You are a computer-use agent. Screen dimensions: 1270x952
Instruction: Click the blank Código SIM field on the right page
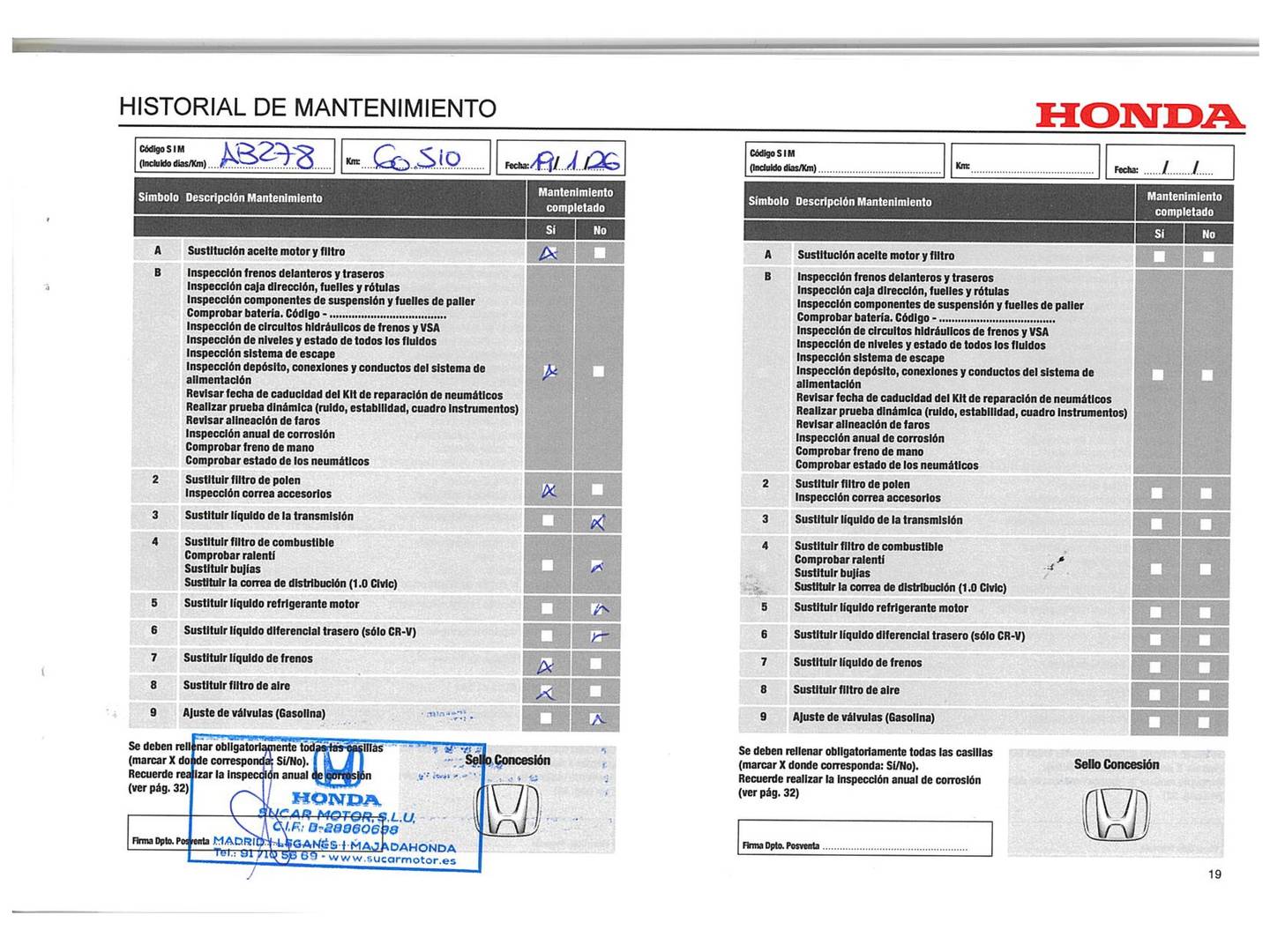[x=845, y=161]
